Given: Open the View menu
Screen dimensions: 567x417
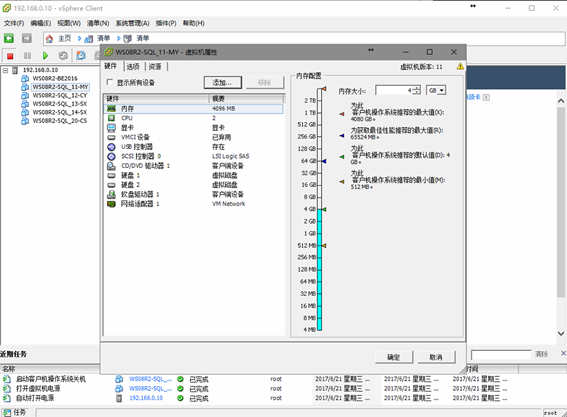Looking at the screenshot, I should point(69,23).
